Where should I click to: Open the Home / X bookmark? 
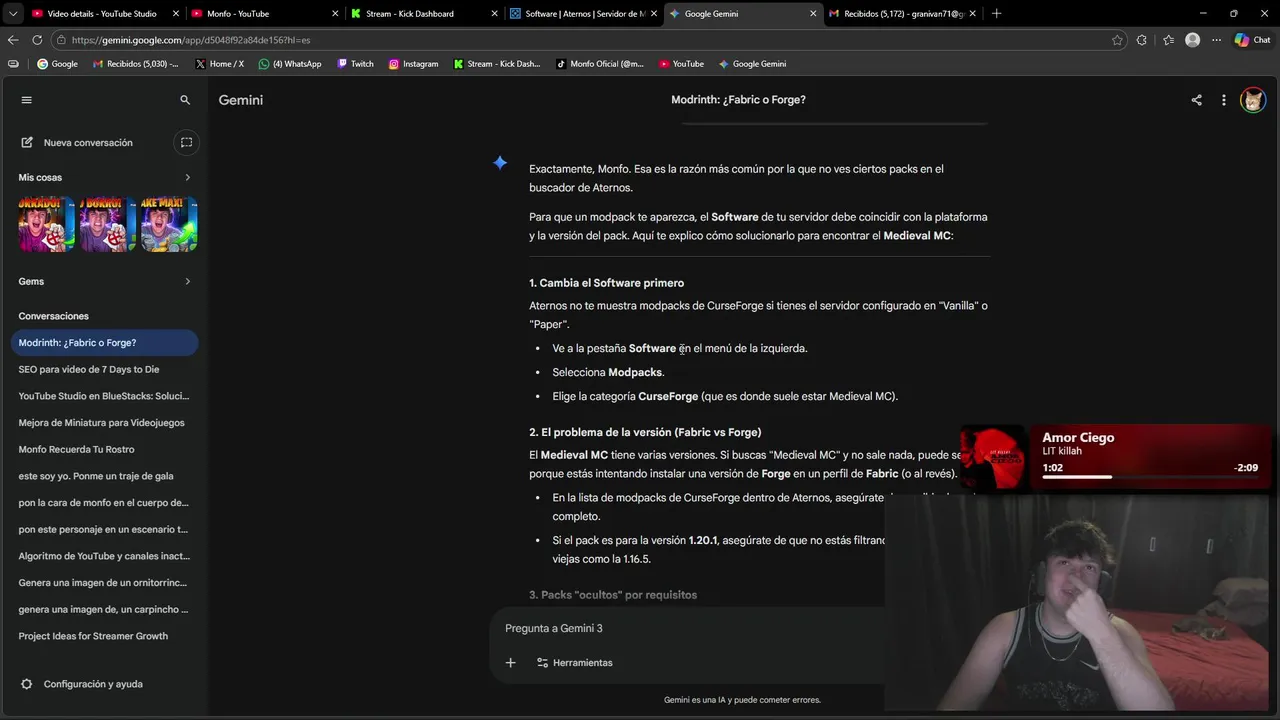[219, 64]
